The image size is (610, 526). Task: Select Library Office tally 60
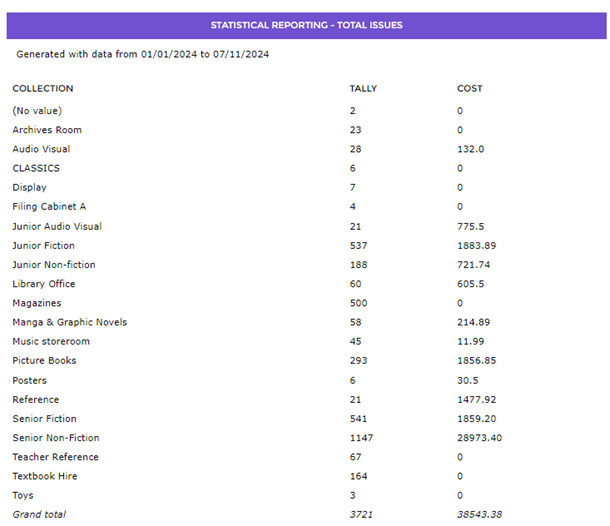(x=356, y=284)
